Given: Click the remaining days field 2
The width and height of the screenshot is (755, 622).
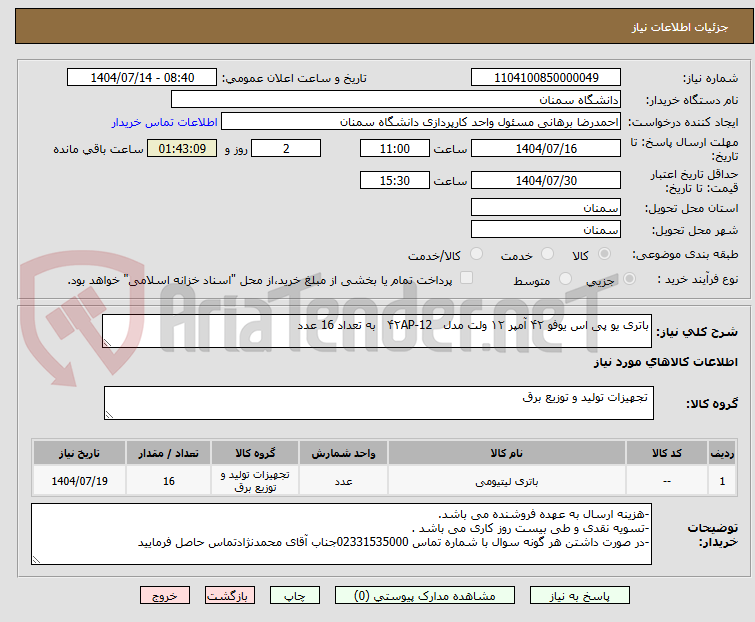Looking at the screenshot, I should click(286, 148).
